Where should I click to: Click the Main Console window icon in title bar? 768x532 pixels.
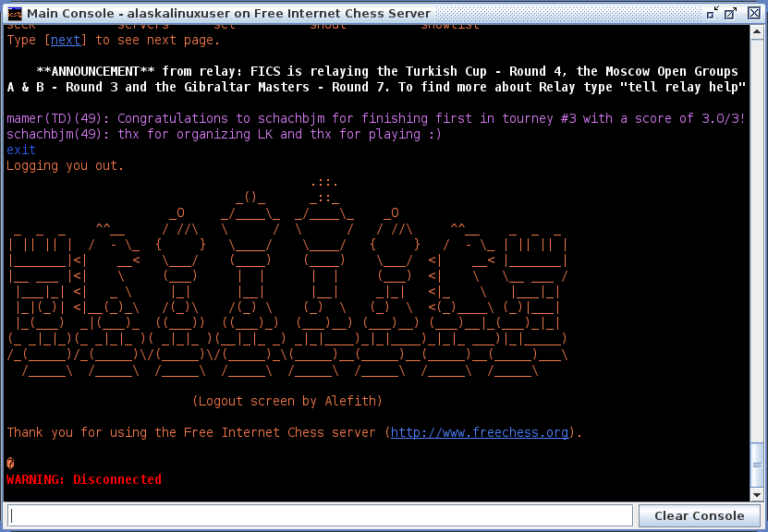click(14, 13)
